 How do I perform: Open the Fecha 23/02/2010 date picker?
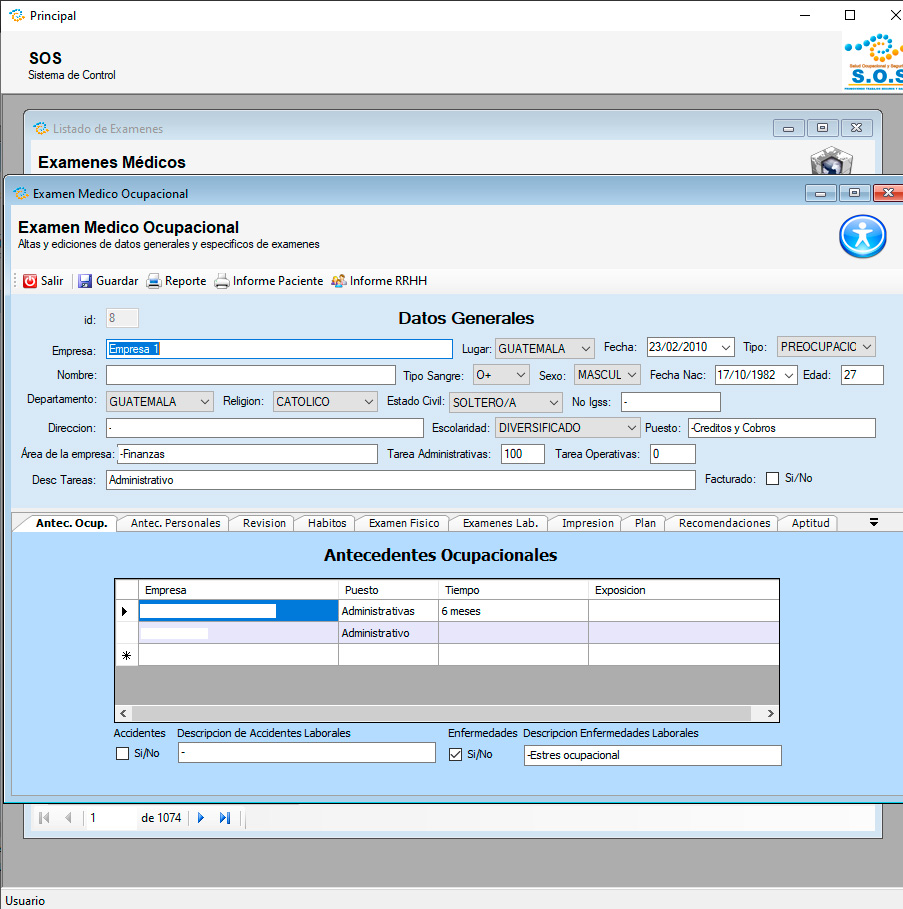click(725, 347)
